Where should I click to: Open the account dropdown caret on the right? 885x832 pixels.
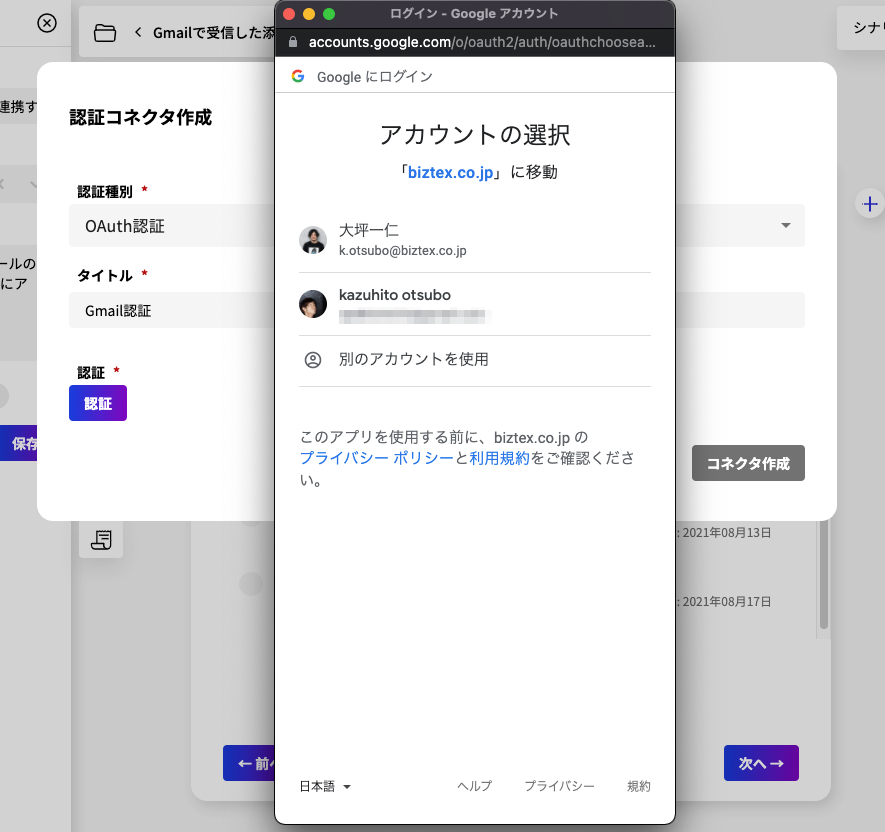pyautogui.click(x=787, y=225)
